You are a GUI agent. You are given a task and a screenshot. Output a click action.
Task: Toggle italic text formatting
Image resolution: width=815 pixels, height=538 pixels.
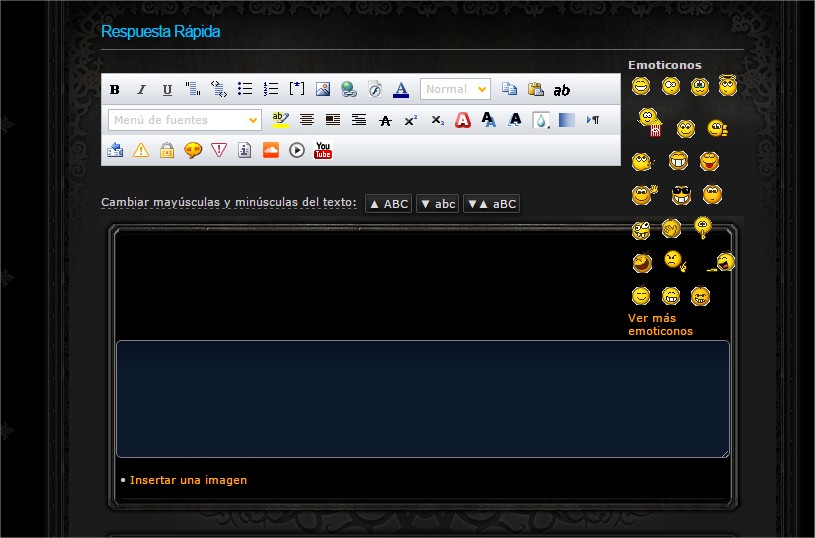pos(141,90)
